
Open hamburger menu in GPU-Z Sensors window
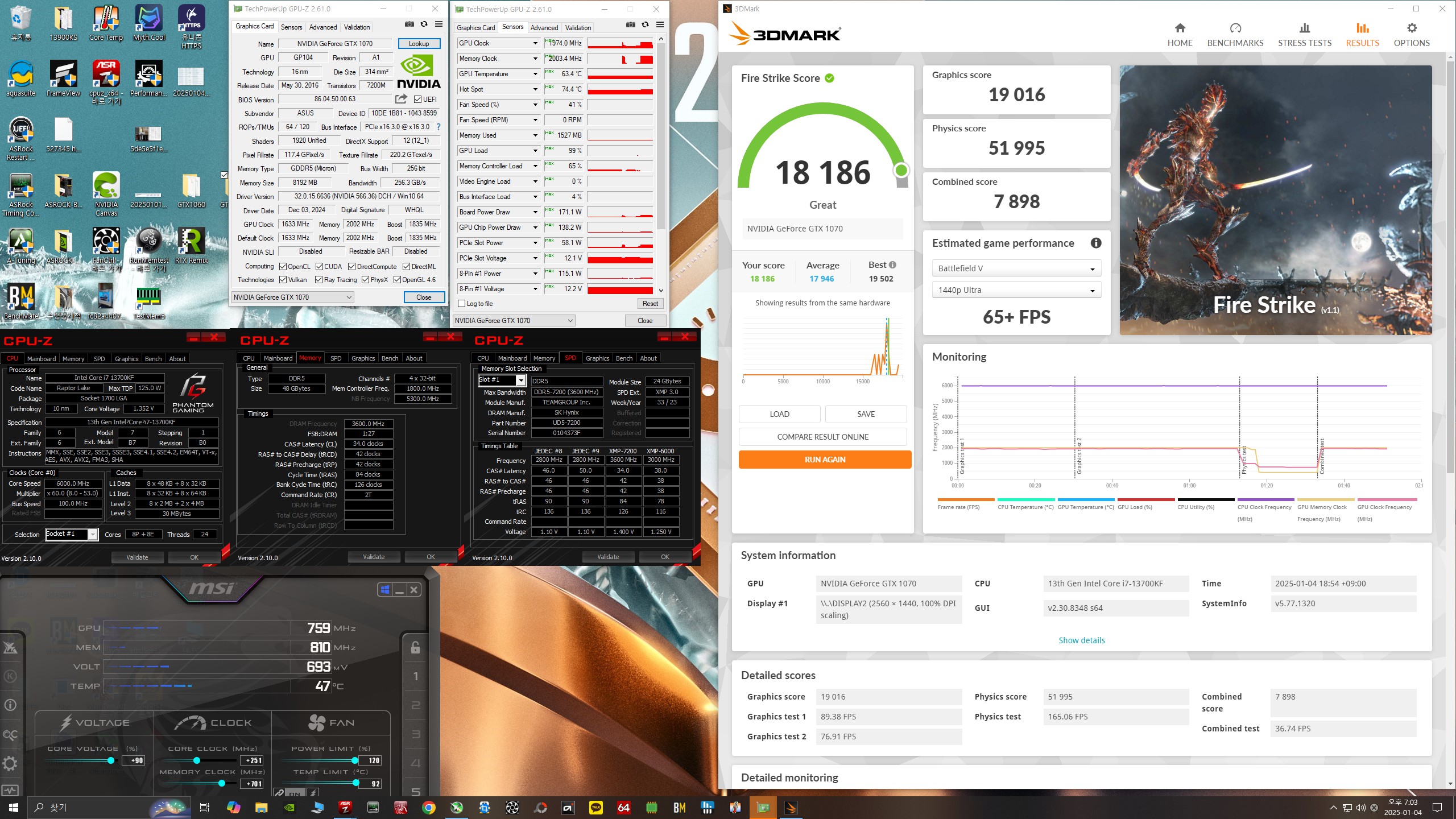pyautogui.click(x=660, y=25)
